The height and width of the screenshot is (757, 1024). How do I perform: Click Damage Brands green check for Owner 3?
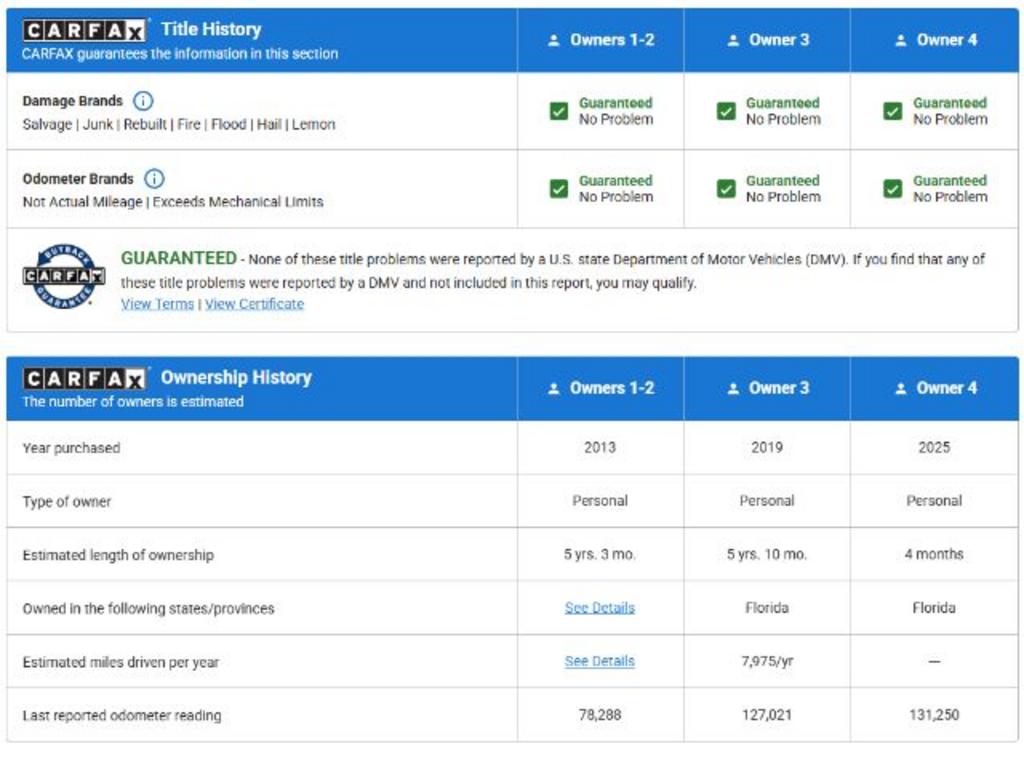pos(726,111)
